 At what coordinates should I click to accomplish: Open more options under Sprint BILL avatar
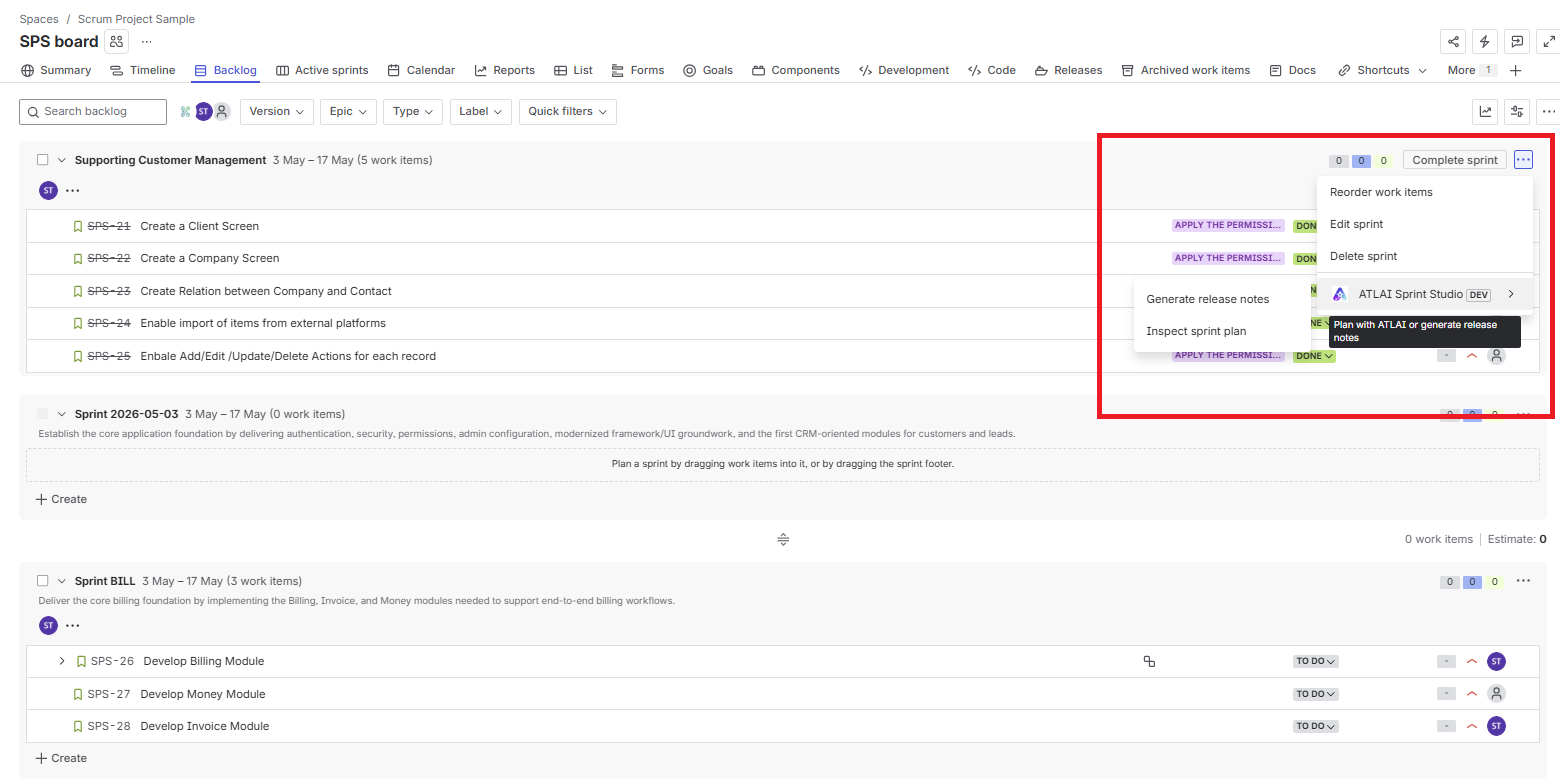click(73, 625)
